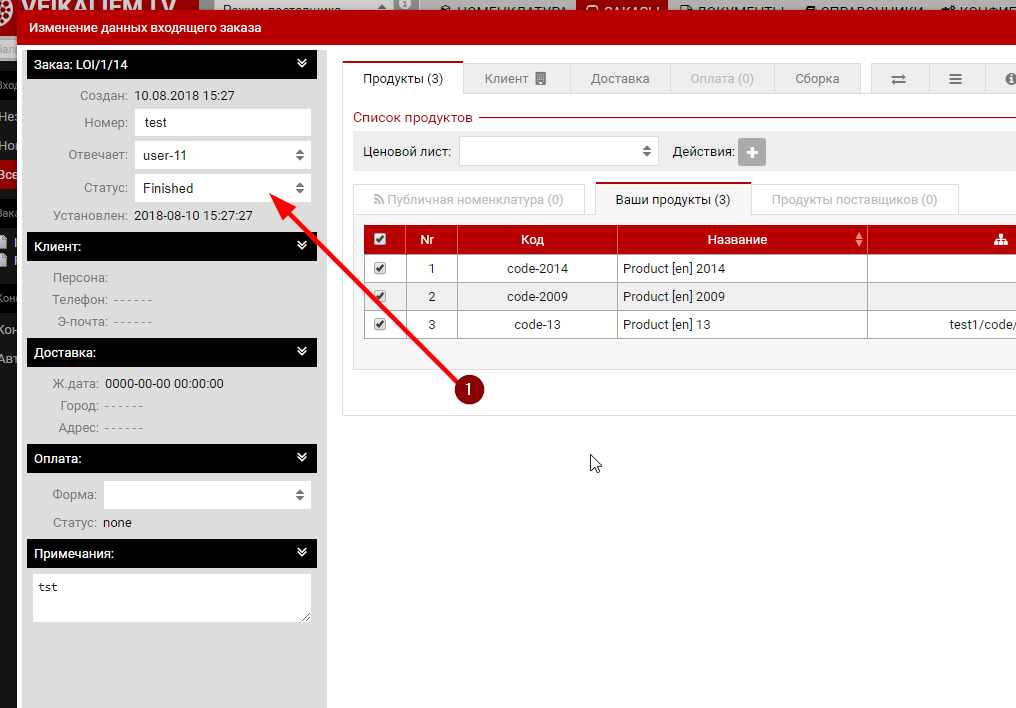Click the Номер input field containing test
The image size is (1016, 708).
point(222,123)
